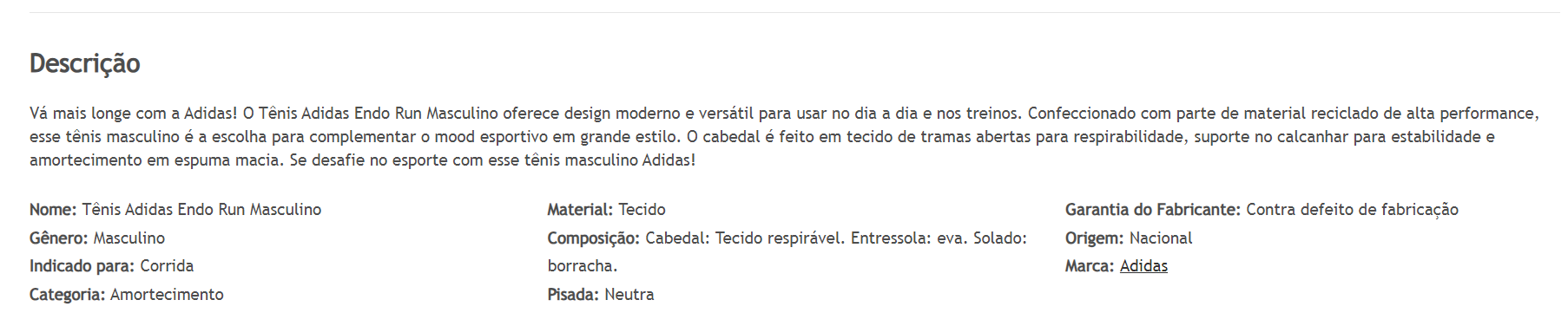1568x326 pixels.
Task: Open the Adidas brand link
Action: click(1143, 266)
